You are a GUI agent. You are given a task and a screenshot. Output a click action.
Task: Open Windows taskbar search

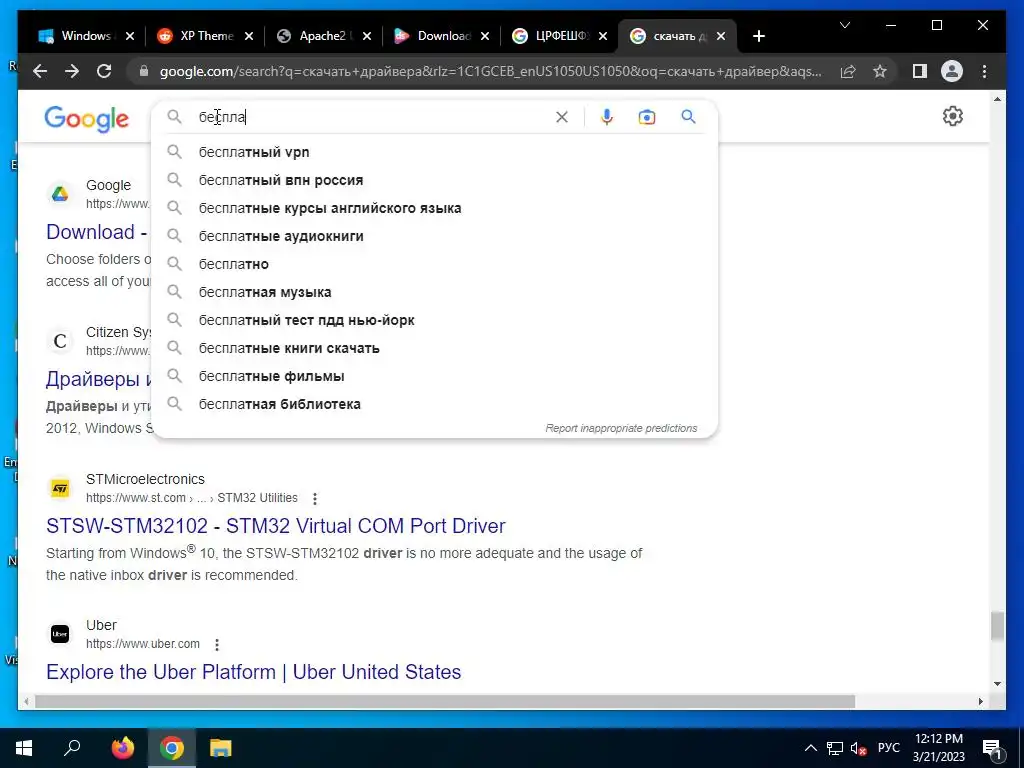tap(72, 748)
